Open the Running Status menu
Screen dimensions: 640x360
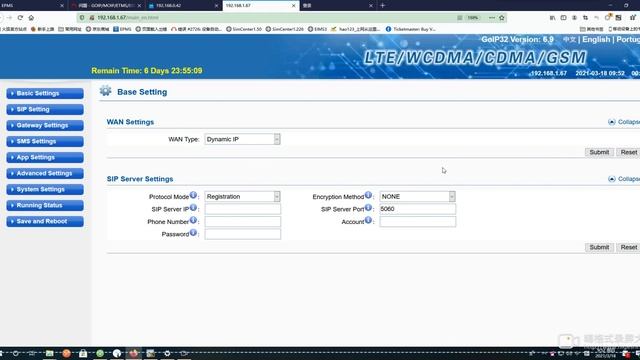(x=45, y=205)
